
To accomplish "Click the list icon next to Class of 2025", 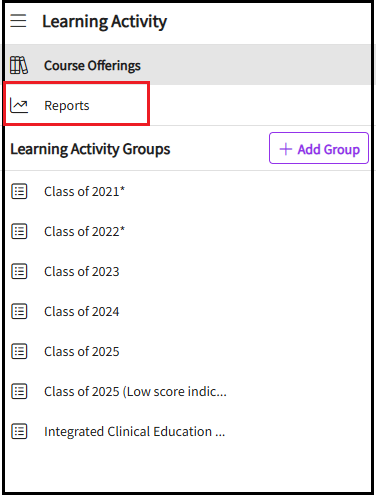I will pyautogui.click(x=19, y=351).
